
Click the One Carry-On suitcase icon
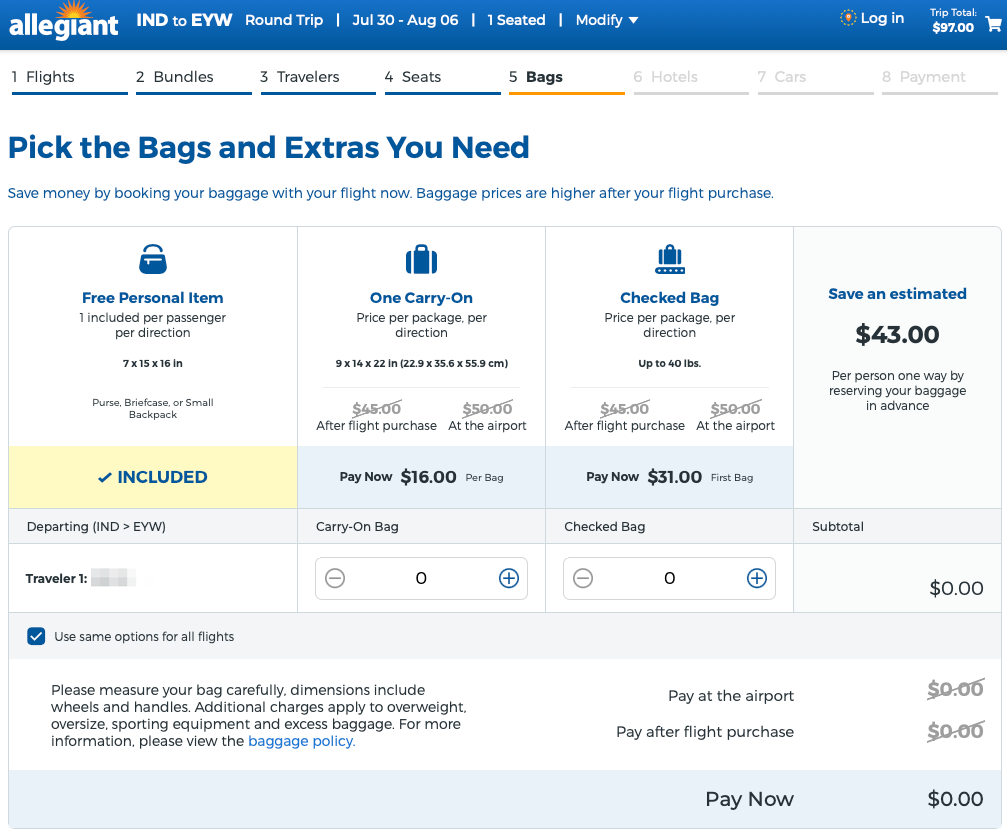pos(421,261)
